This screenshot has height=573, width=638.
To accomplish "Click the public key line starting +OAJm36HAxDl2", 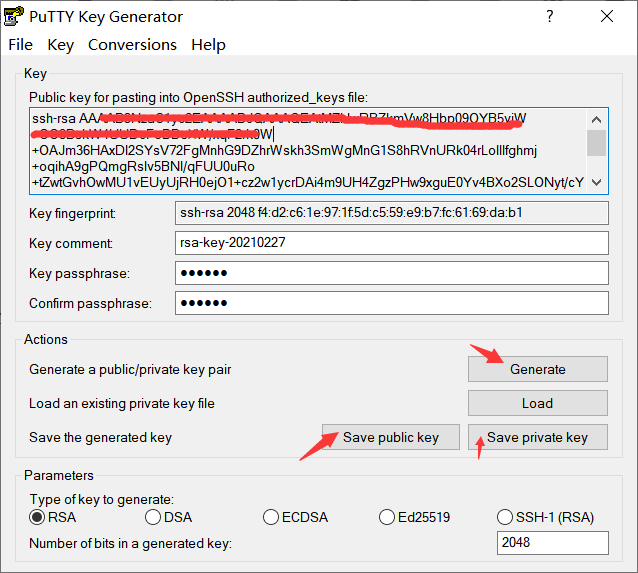I will (284, 151).
